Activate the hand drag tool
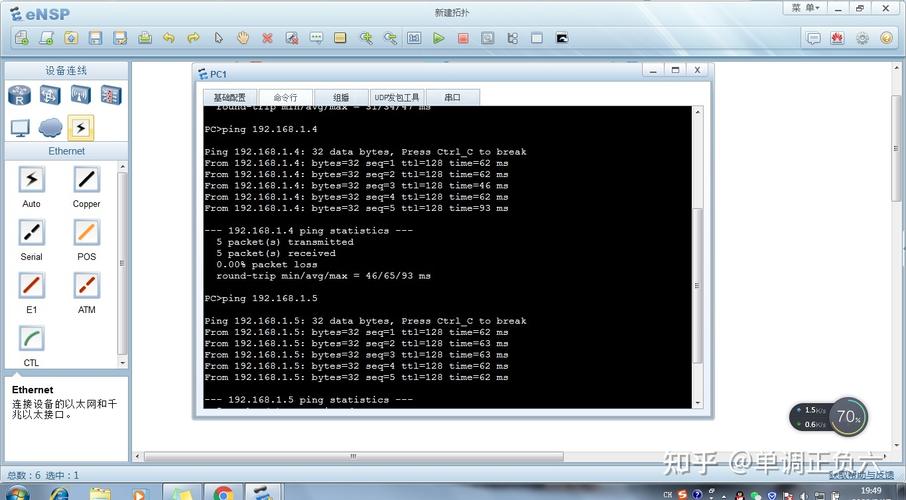This screenshot has height=500, width=906. (x=242, y=38)
